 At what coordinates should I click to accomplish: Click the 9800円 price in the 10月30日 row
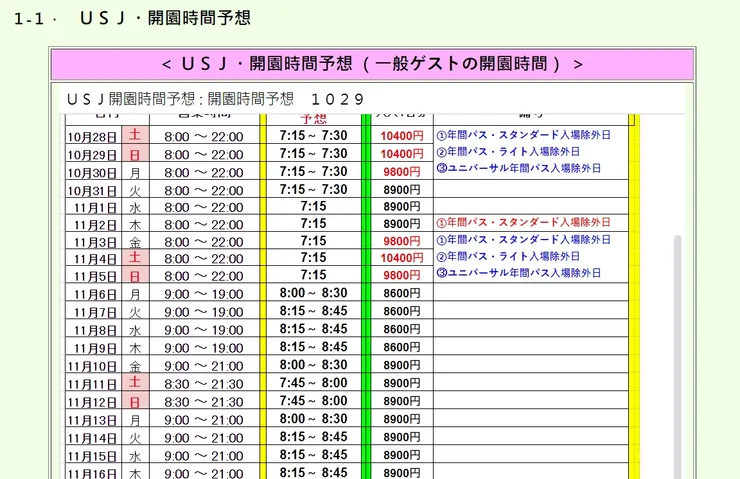click(x=402, y=172)
